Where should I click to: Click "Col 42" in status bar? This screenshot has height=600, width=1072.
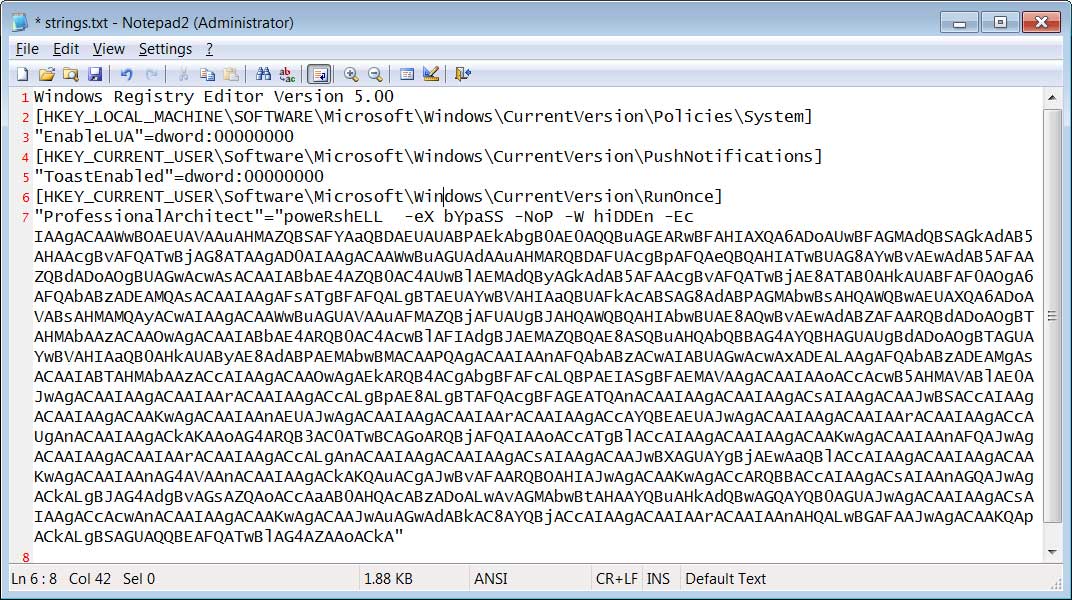point(90,579)
